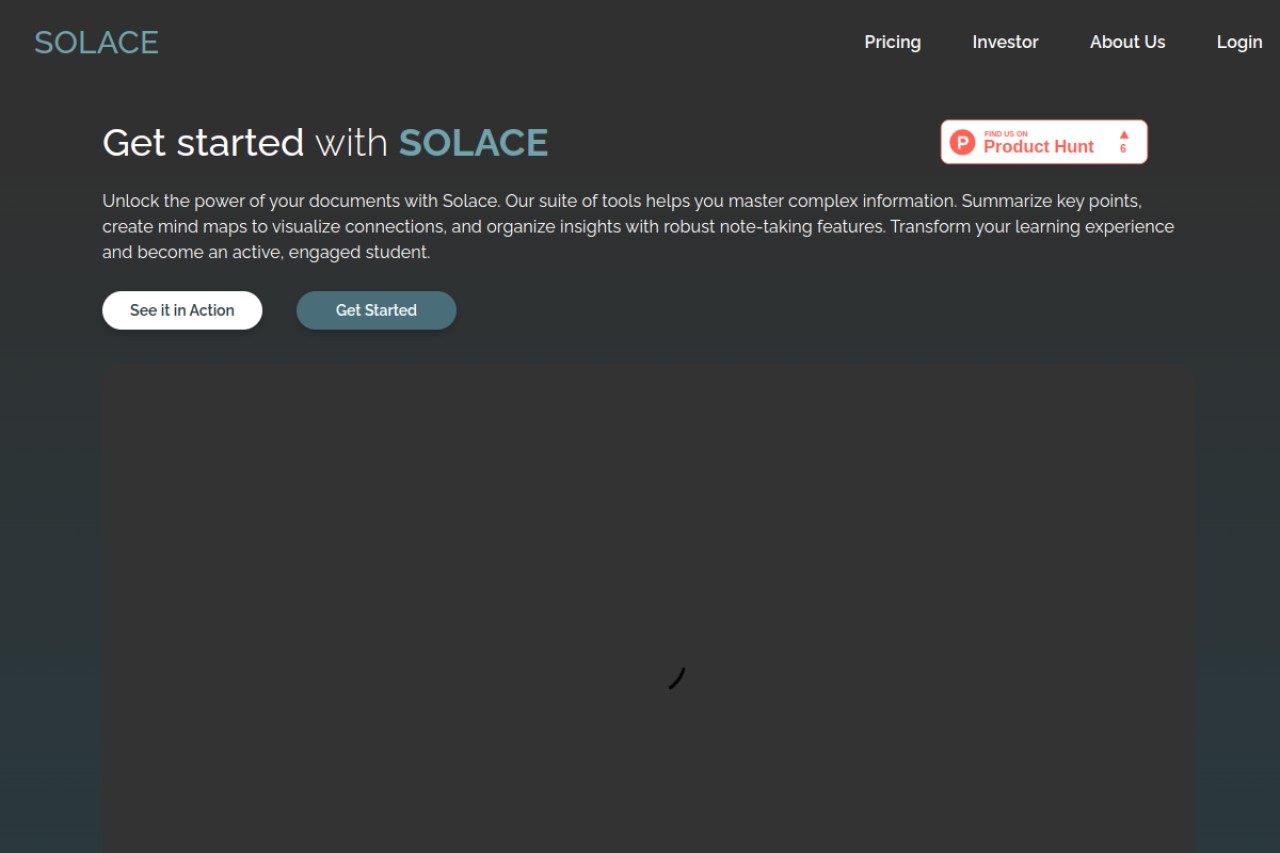Click the See it in Action button
1280x853 pixels.
click(x=182, y=310)
